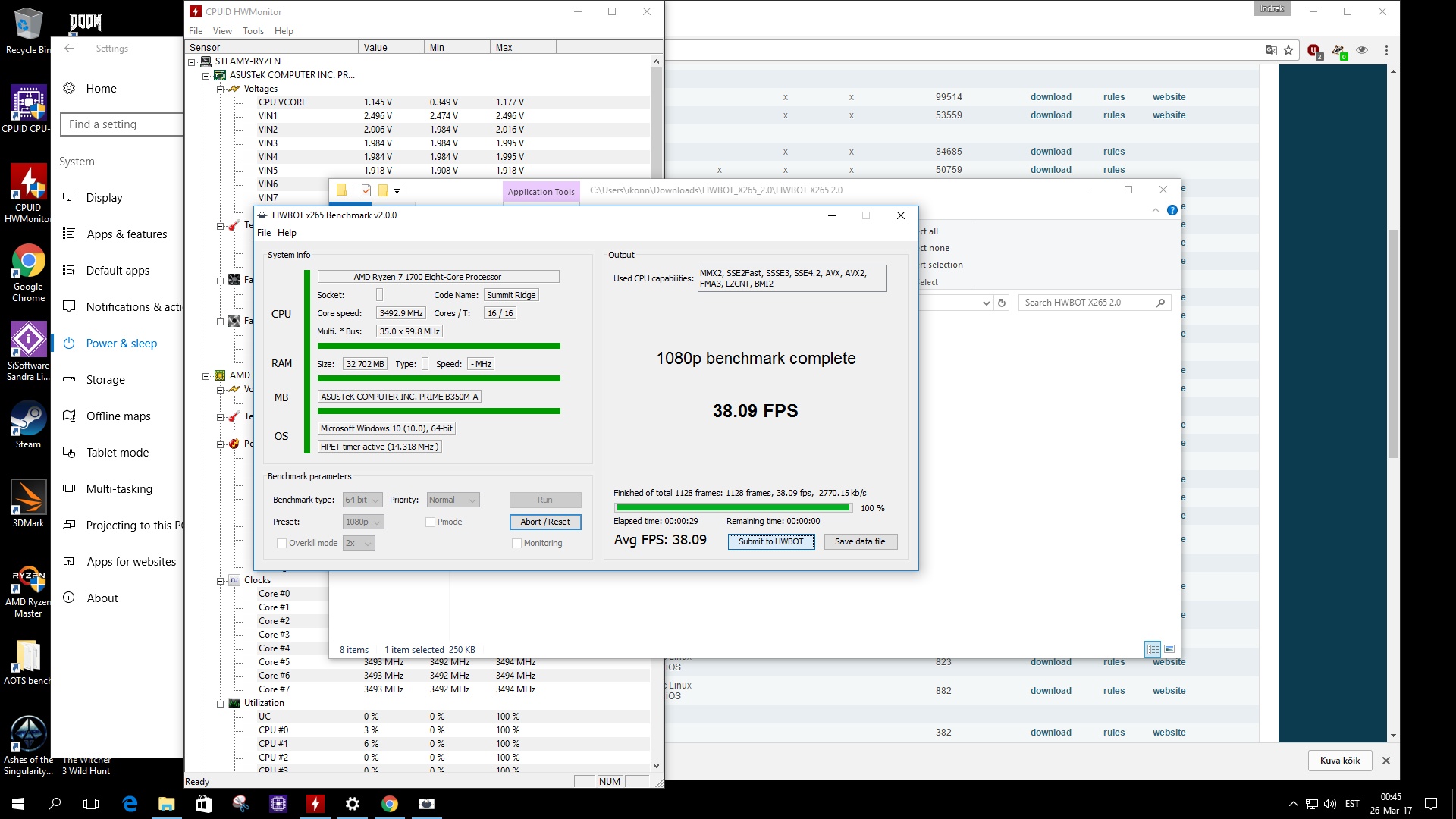Open Task View from taskbar
This screenshot has height=819, width=1456.
tap(91, 804)
